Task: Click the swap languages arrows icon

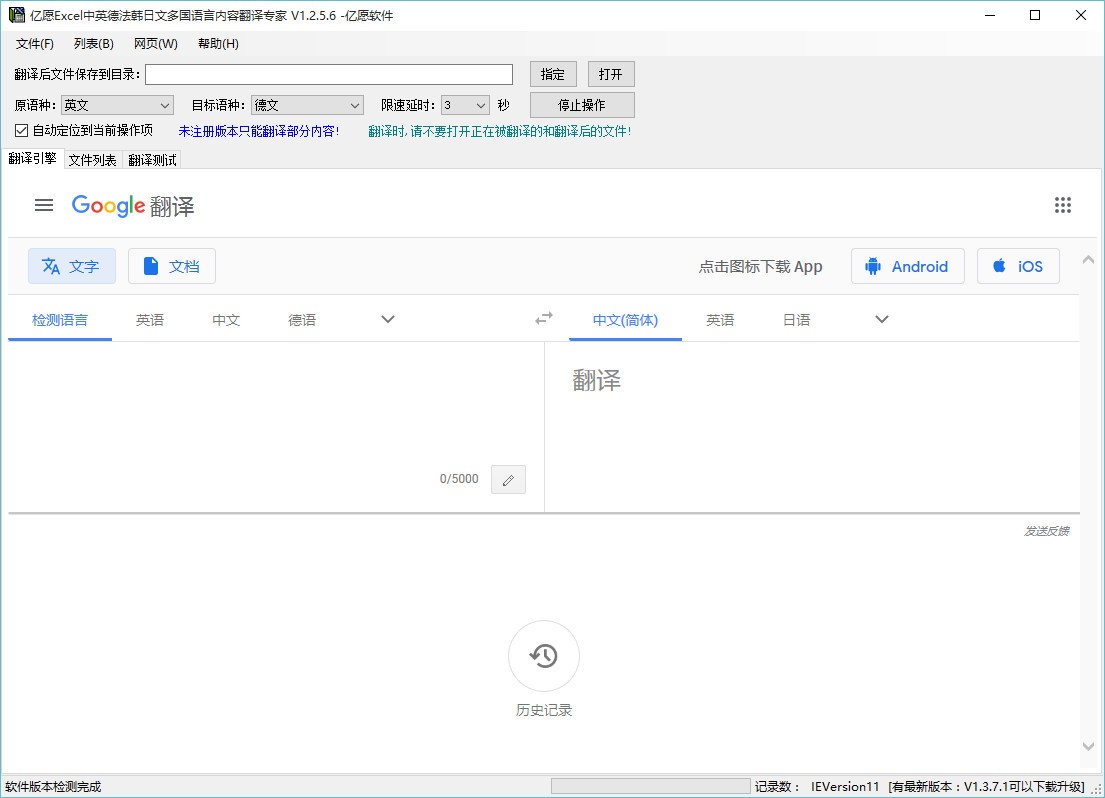Action: point(543,319)
